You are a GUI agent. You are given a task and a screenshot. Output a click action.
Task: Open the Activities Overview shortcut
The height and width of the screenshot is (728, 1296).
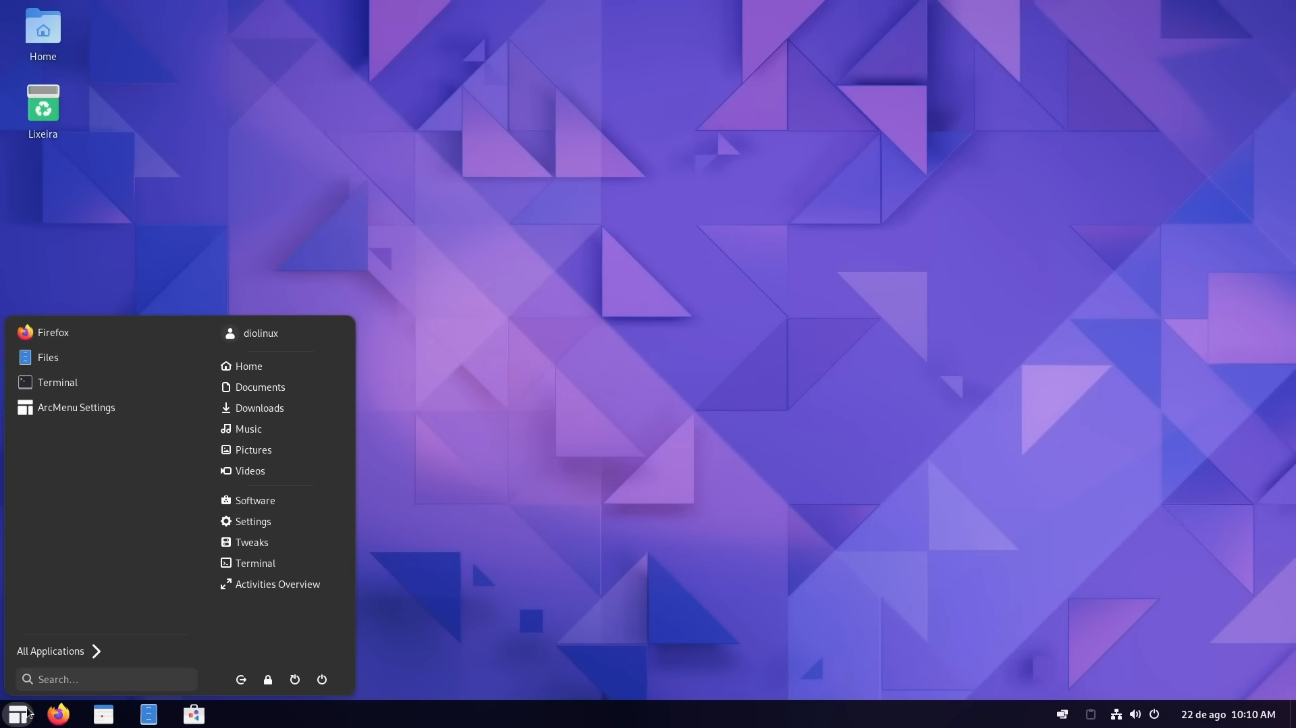click(x=277, y=584)
